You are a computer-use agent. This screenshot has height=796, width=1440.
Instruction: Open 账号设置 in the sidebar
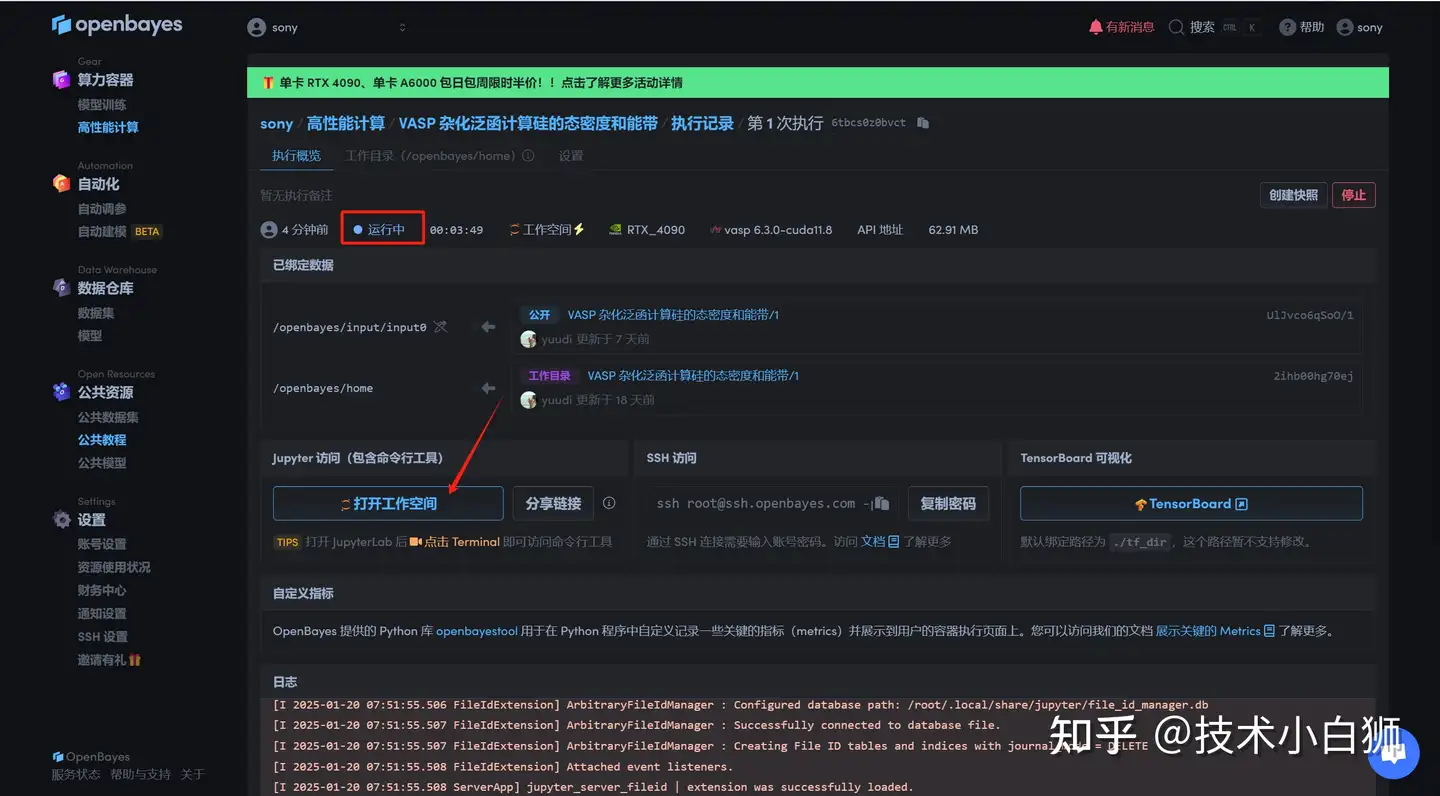tap(102, 544)
